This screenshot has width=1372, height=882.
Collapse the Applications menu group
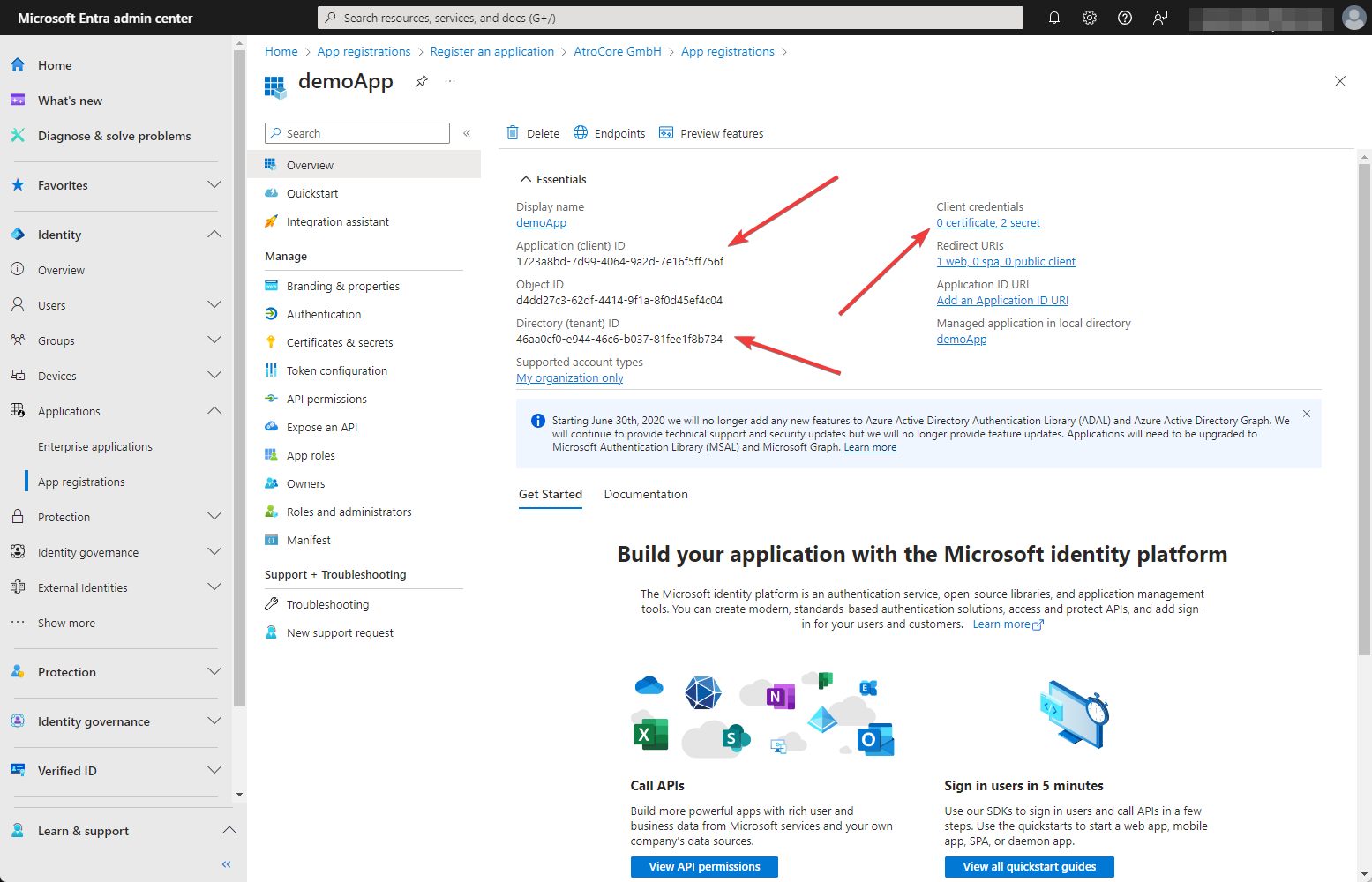click(x=214, y=411)
